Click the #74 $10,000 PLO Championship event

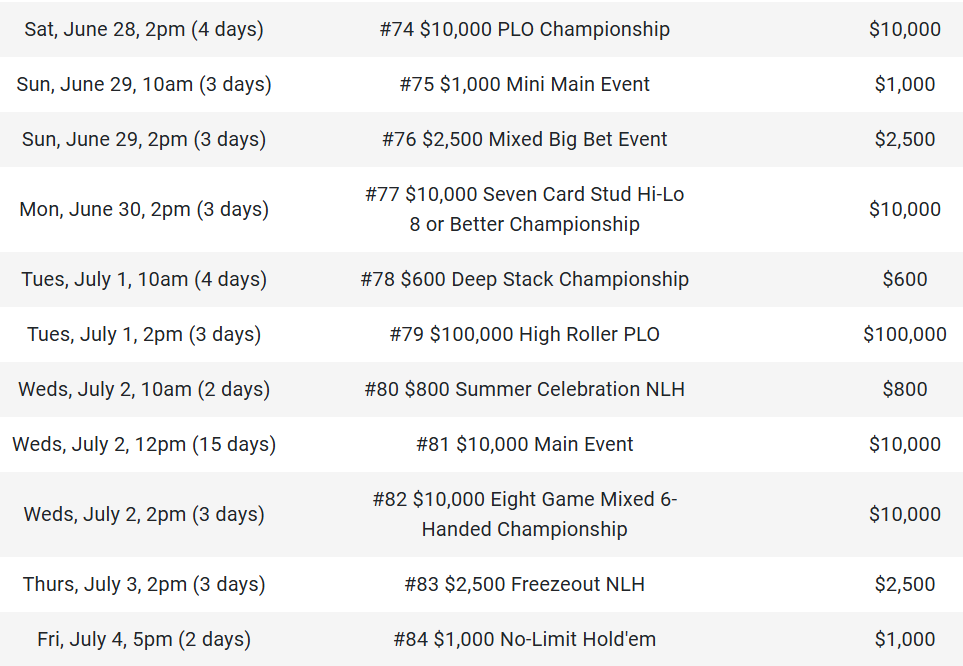(524, 29)
